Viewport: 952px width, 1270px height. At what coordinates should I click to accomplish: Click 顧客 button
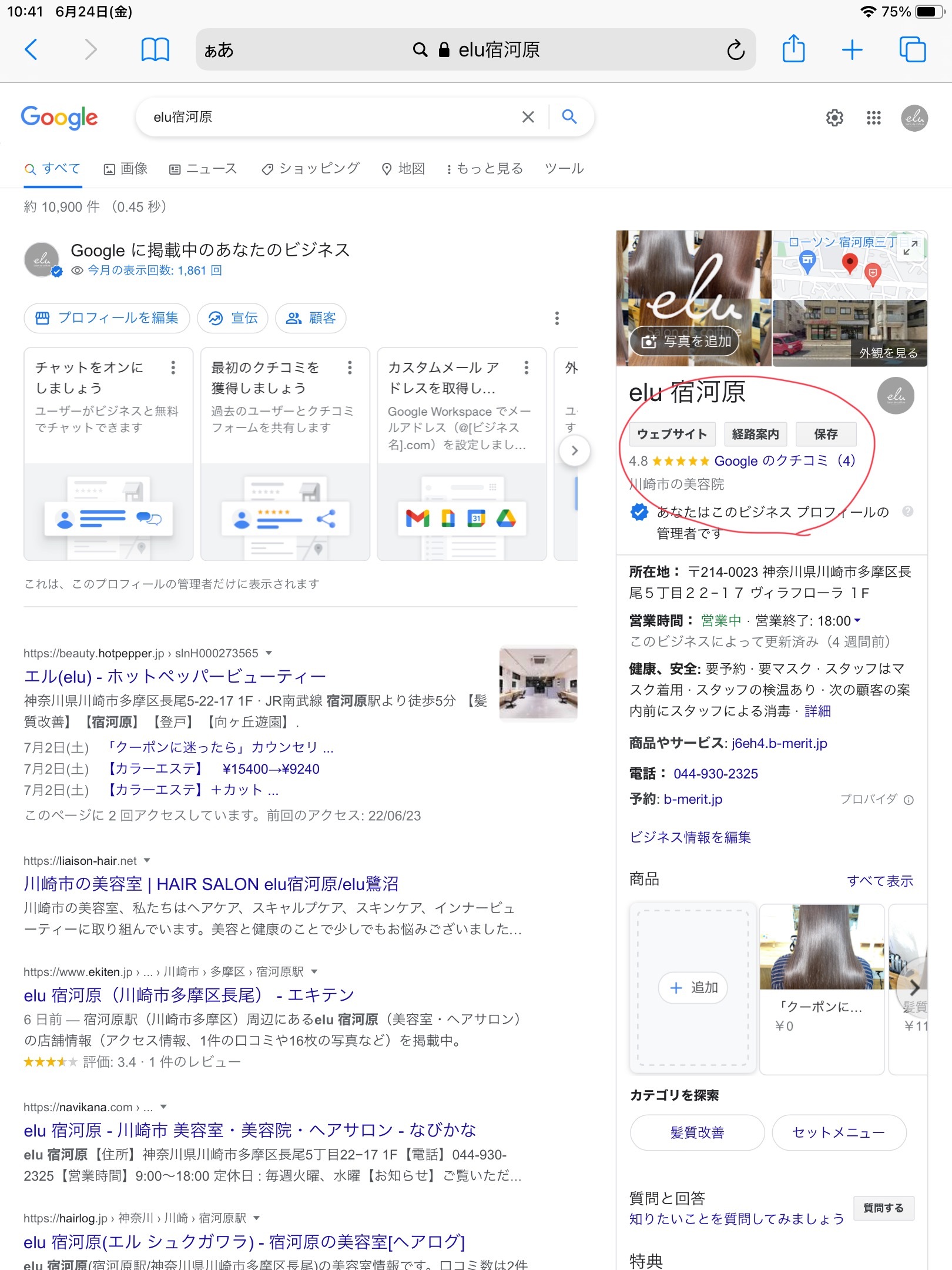[x=310, y=318]
